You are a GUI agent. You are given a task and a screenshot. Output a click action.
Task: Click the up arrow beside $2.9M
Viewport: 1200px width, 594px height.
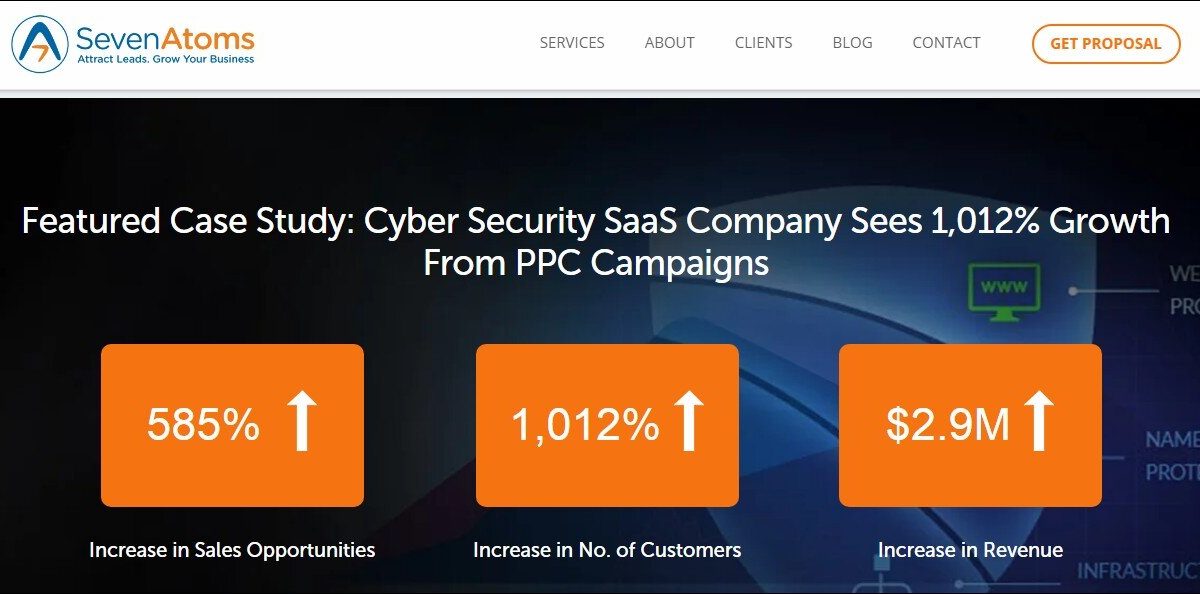coord(1039,421)
